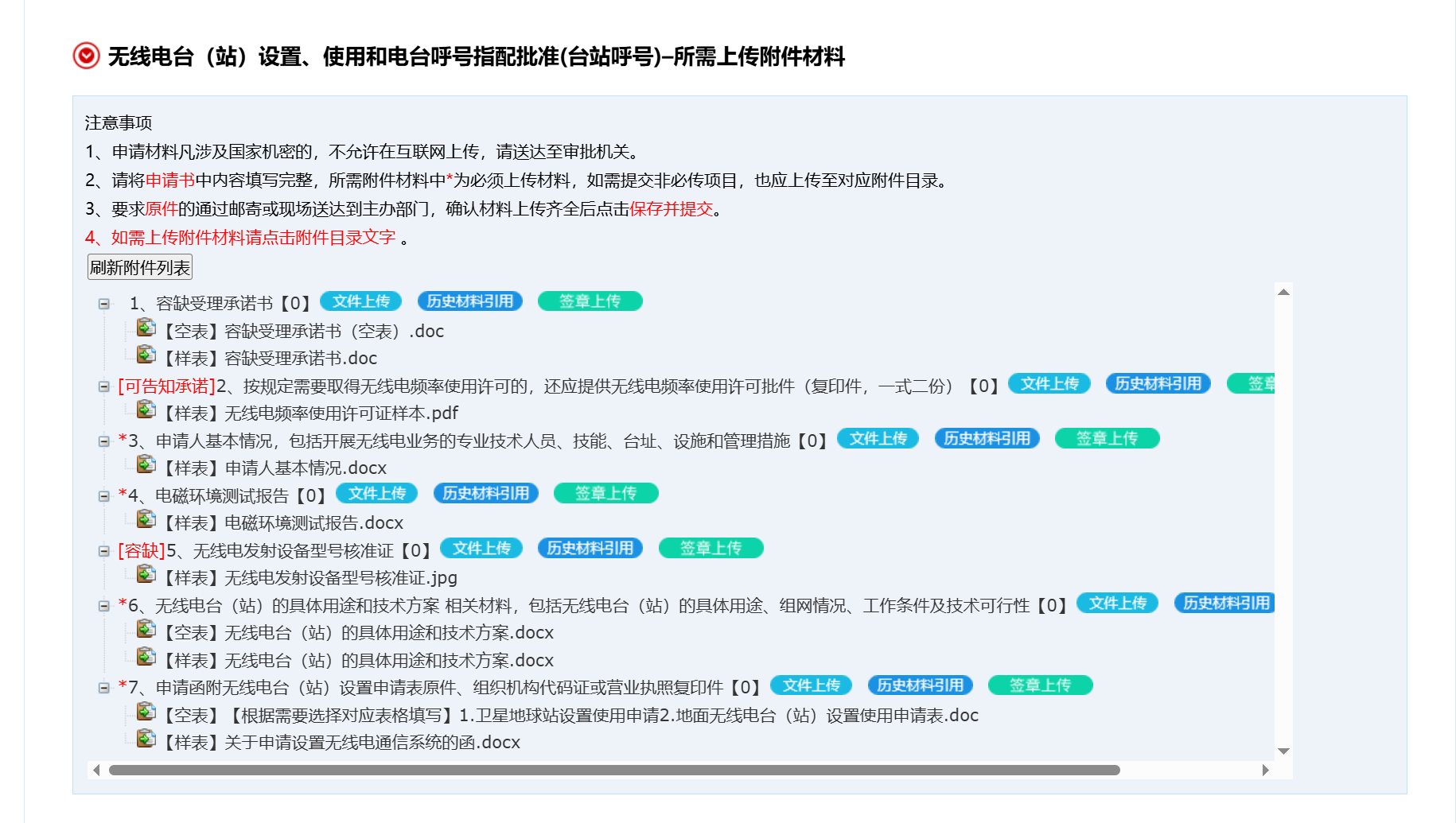
Task: Click 文件上传 for 电磁环境测试报告
Action: pos(376,494)
